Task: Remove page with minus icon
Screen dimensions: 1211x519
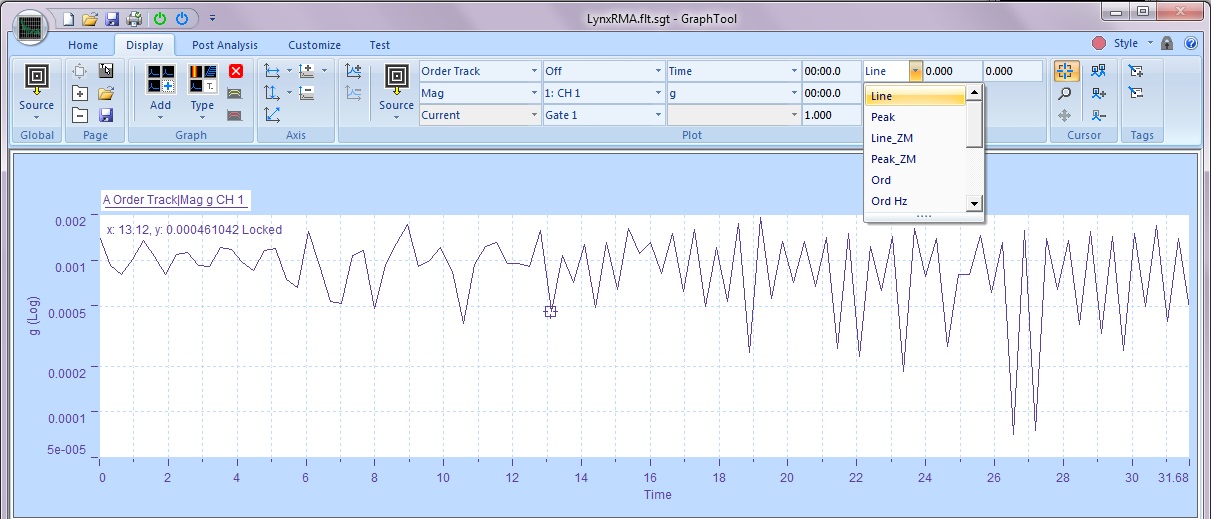Action: [80, 115]
